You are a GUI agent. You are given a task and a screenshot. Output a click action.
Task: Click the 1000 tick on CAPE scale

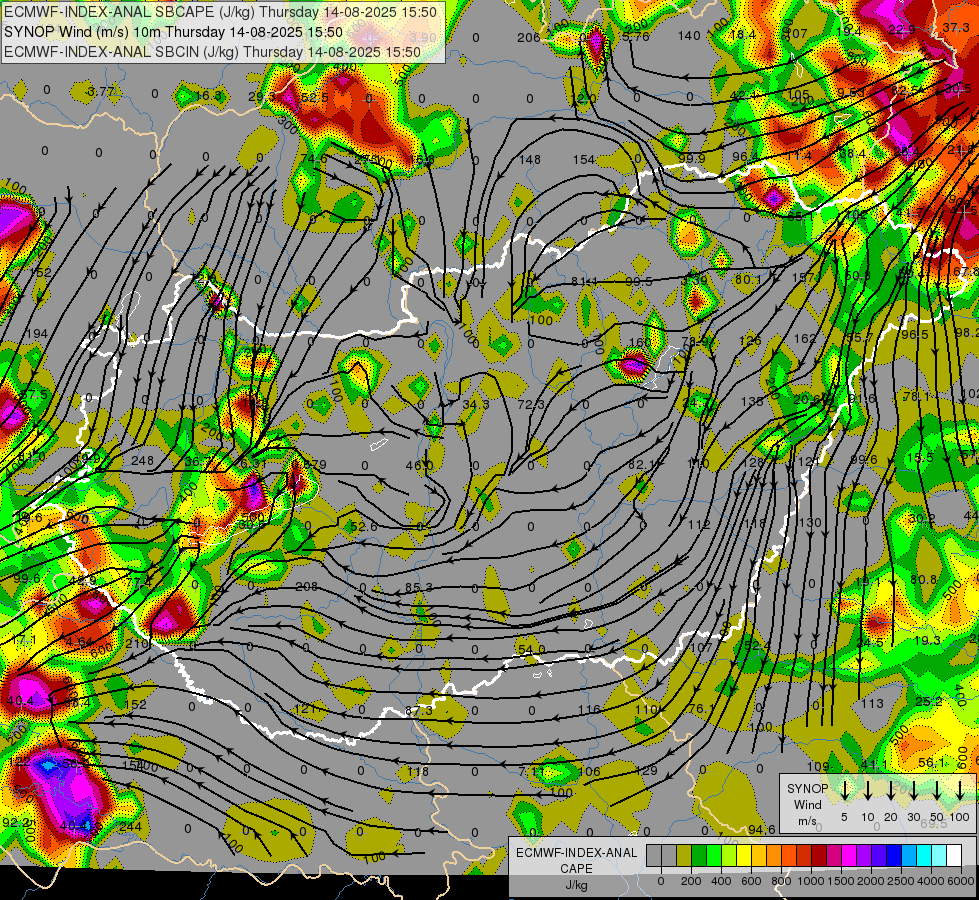pyautogui.click(x=811, y=881)
